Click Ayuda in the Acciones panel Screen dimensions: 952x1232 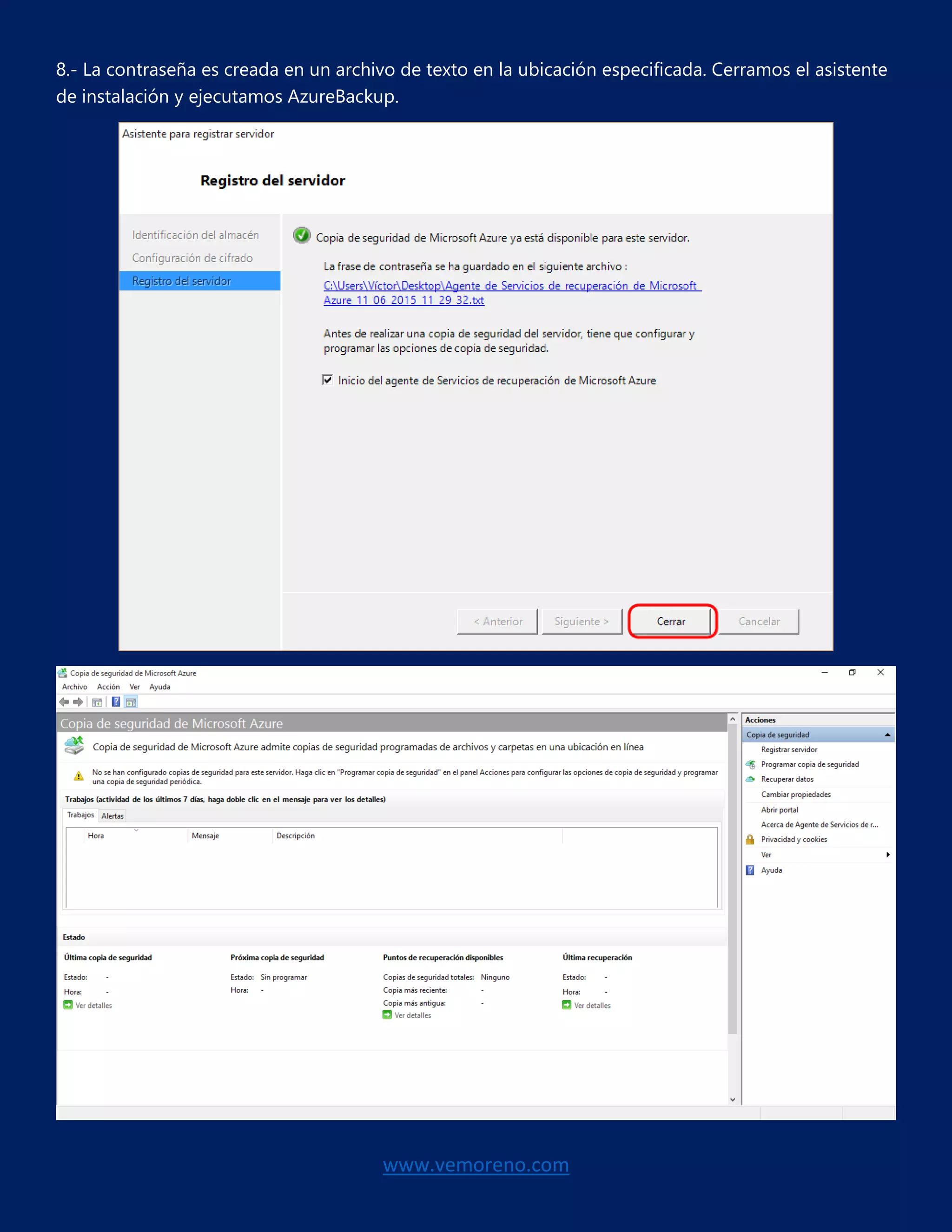pyautogui.click(x=771, y=870)
